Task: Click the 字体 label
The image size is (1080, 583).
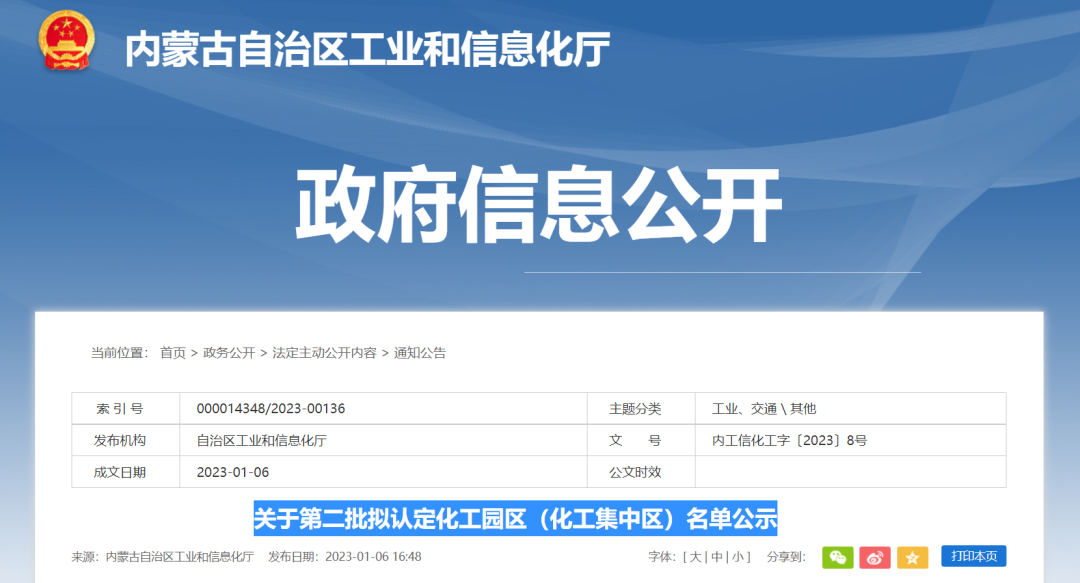Action: tap(661, 557)
